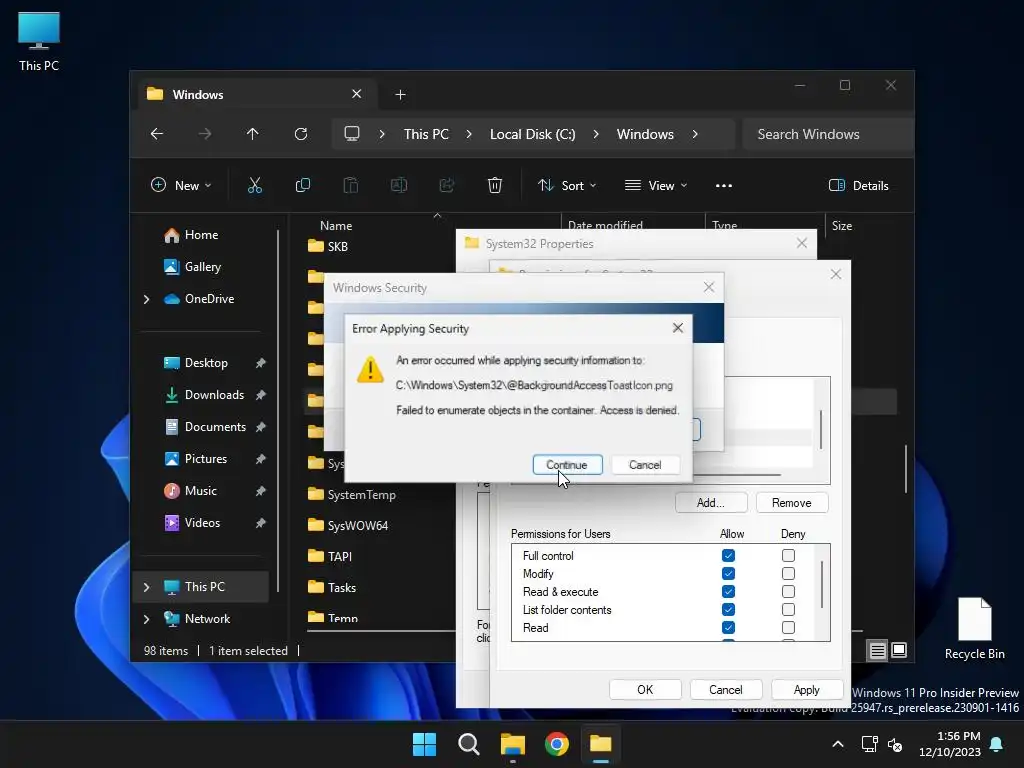Refresh the Windows folder view
The image size is (1024, 768).
(x=301, y=134)
